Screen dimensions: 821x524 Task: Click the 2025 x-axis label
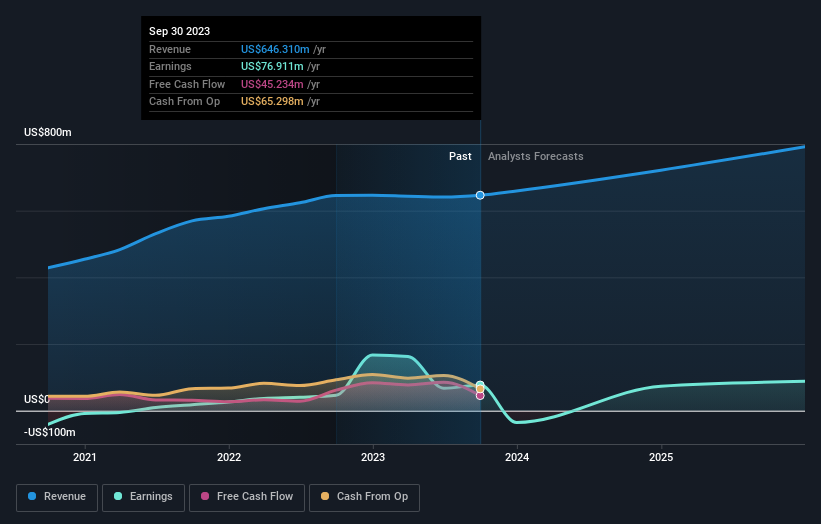tap(661, 457)
